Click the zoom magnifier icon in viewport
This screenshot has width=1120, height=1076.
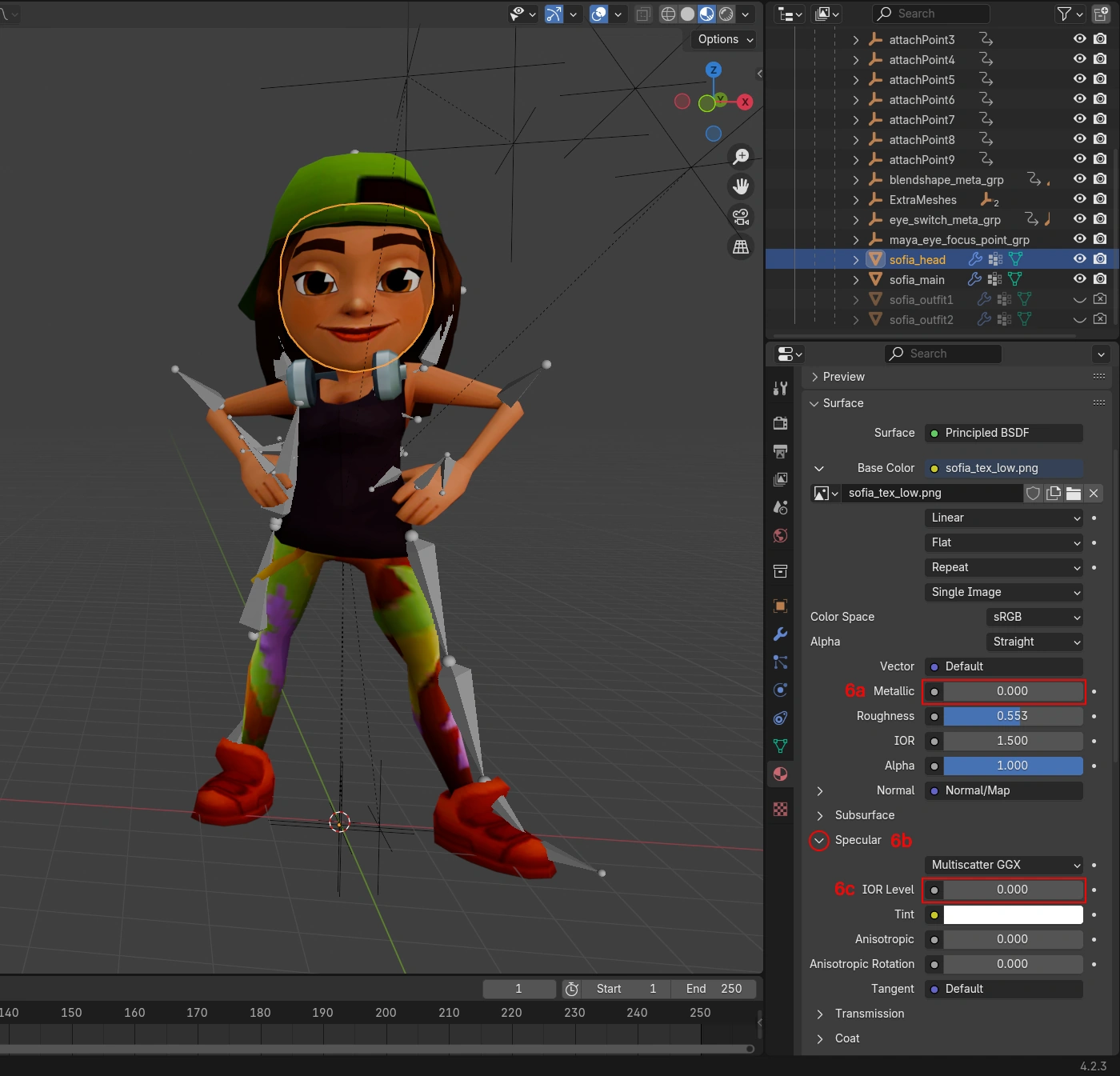point(741,157)
